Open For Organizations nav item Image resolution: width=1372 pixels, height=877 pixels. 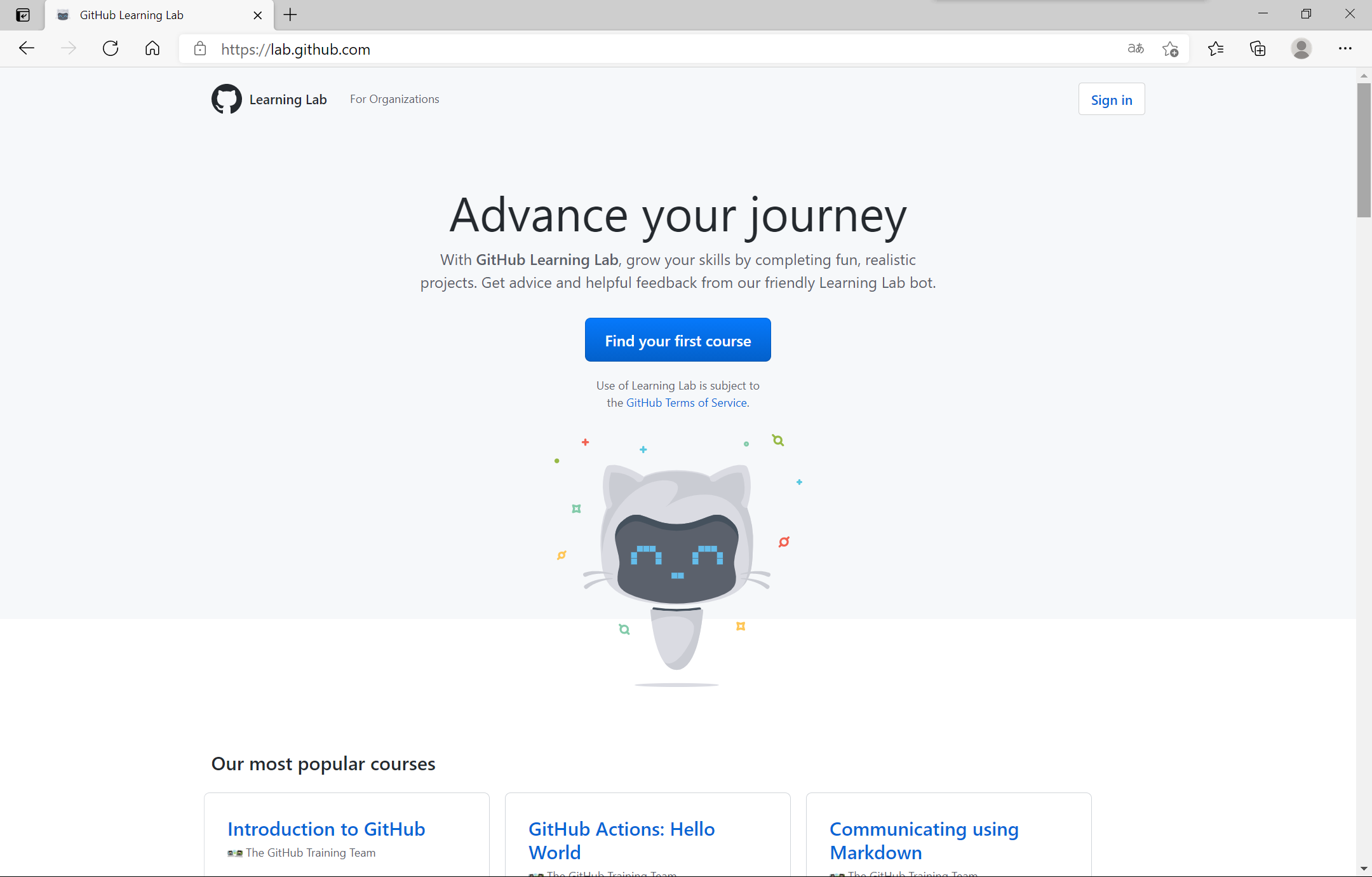(394, 99)
